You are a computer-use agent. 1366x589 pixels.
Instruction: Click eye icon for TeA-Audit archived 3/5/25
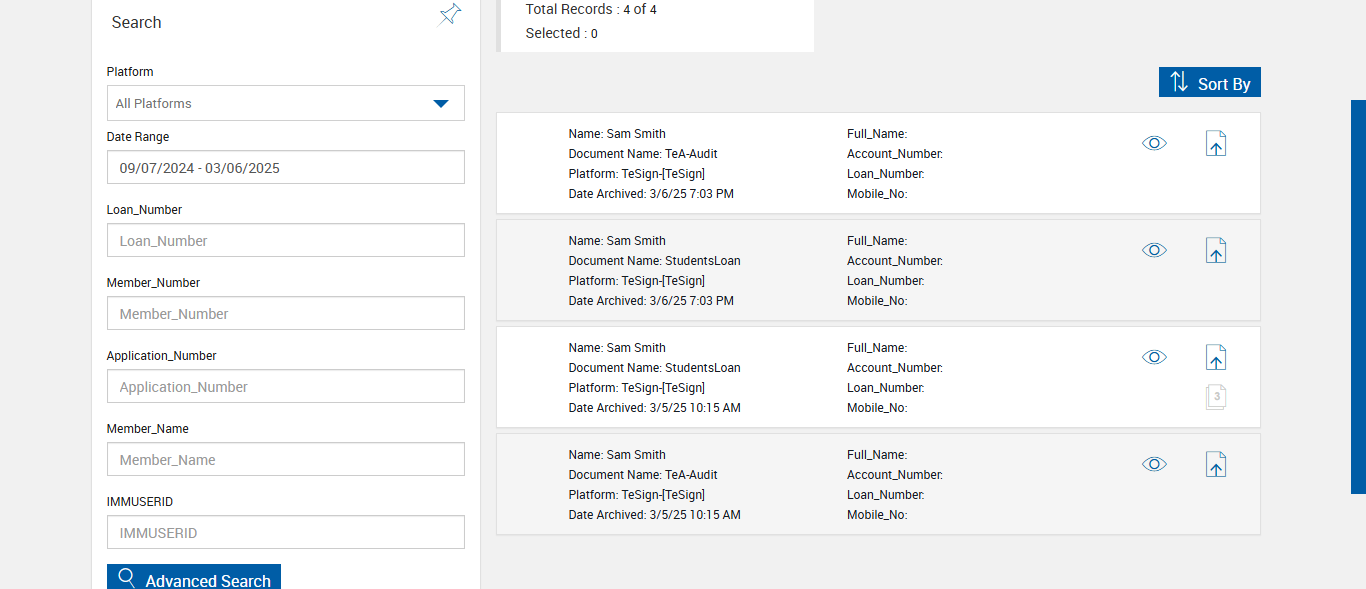click(1154, 465)
